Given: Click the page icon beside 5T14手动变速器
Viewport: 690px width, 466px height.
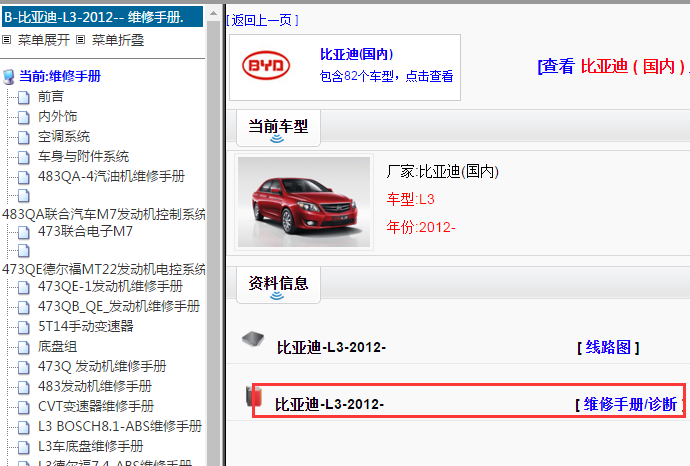Looking at the screenshot, I should click(x=24, y=327).
